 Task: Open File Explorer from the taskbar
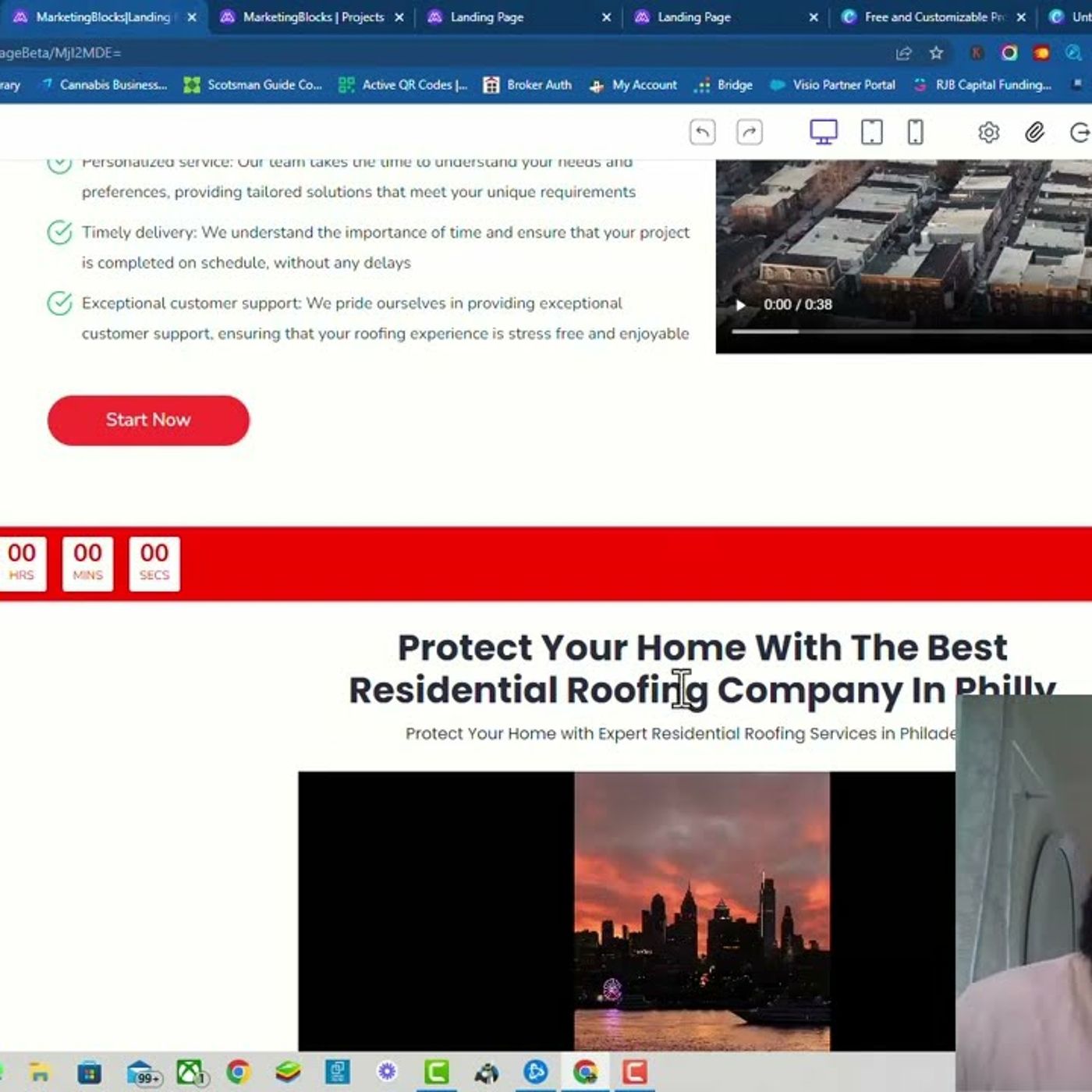coord(39,1072)
